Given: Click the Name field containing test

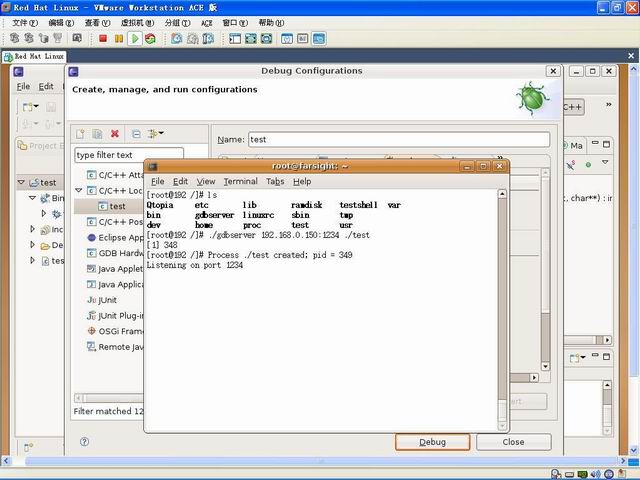Looking at the screenshot, I should pyautogui.click(x=399, y=140).
